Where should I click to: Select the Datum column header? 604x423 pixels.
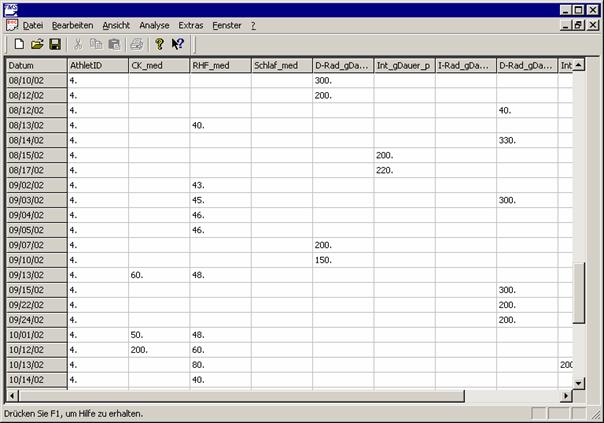(x=37, y=65)
